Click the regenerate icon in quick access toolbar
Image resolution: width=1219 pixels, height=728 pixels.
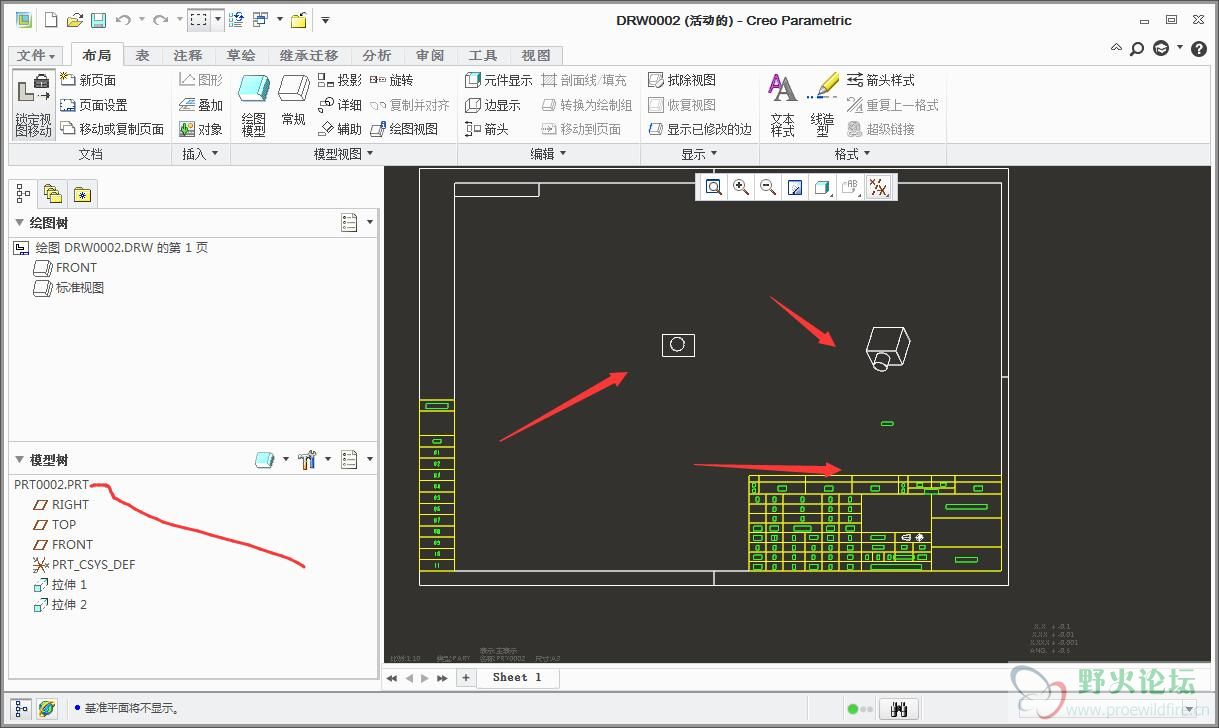pos(237,19)
